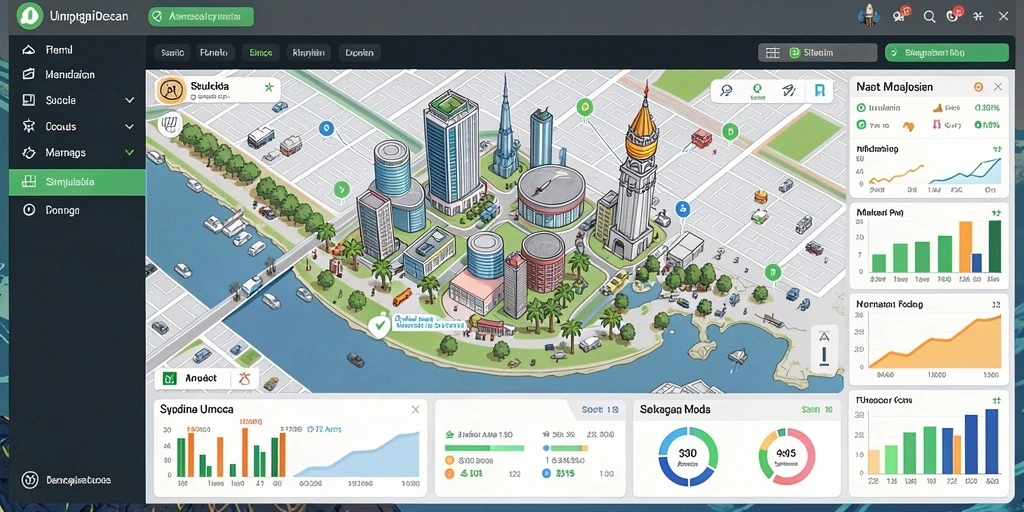Switch to the green Eimce tab

pos(261,53)
